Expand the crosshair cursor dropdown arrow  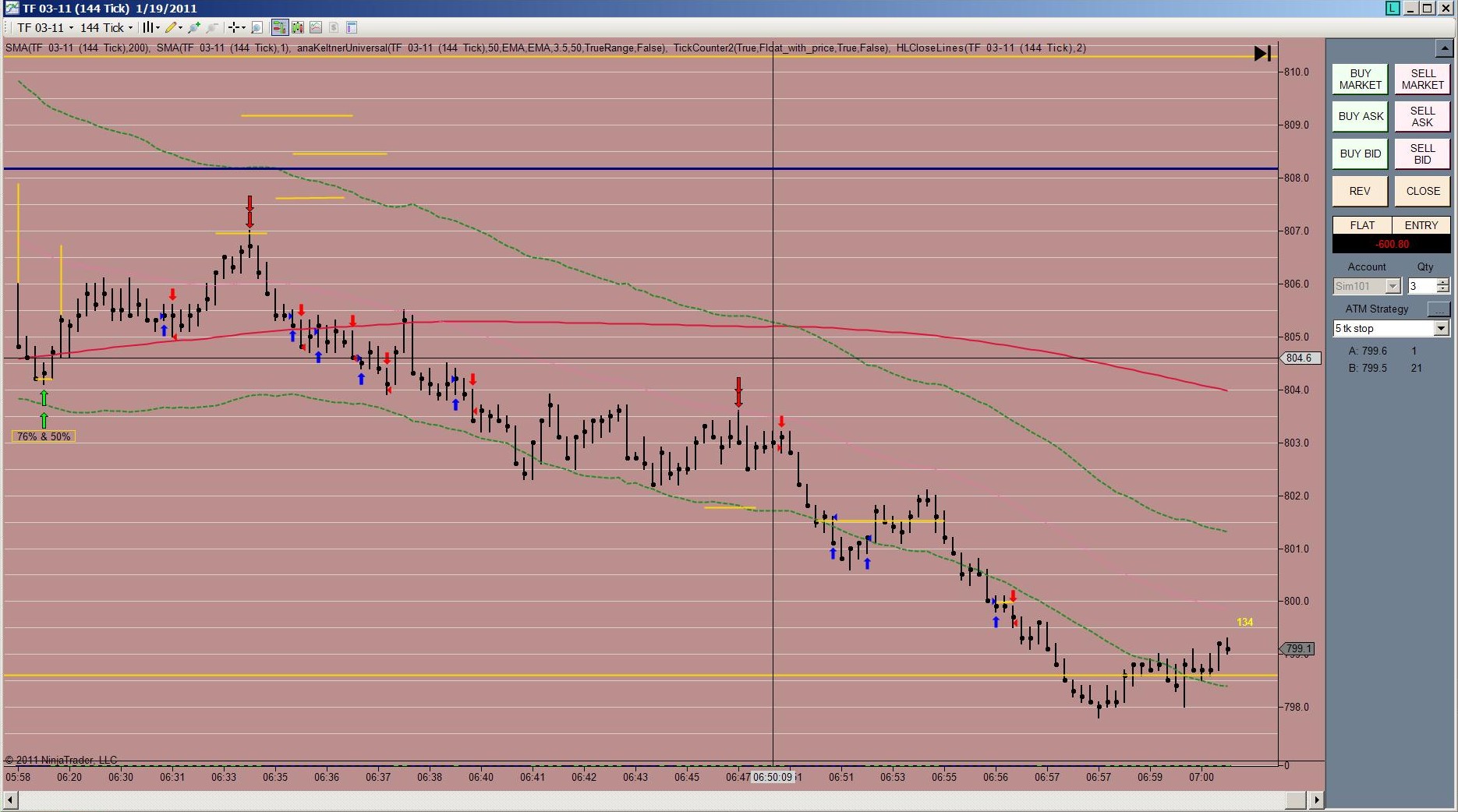click(x=243, y=27)
